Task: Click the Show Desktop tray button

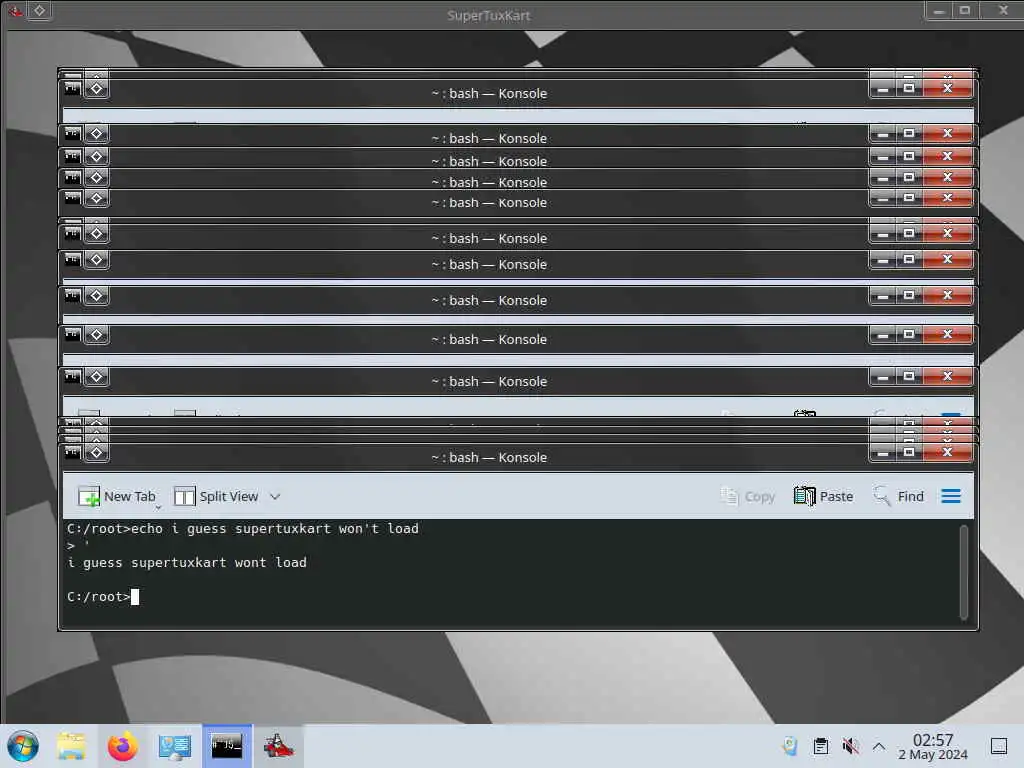Action: click(x=999, y=746)
